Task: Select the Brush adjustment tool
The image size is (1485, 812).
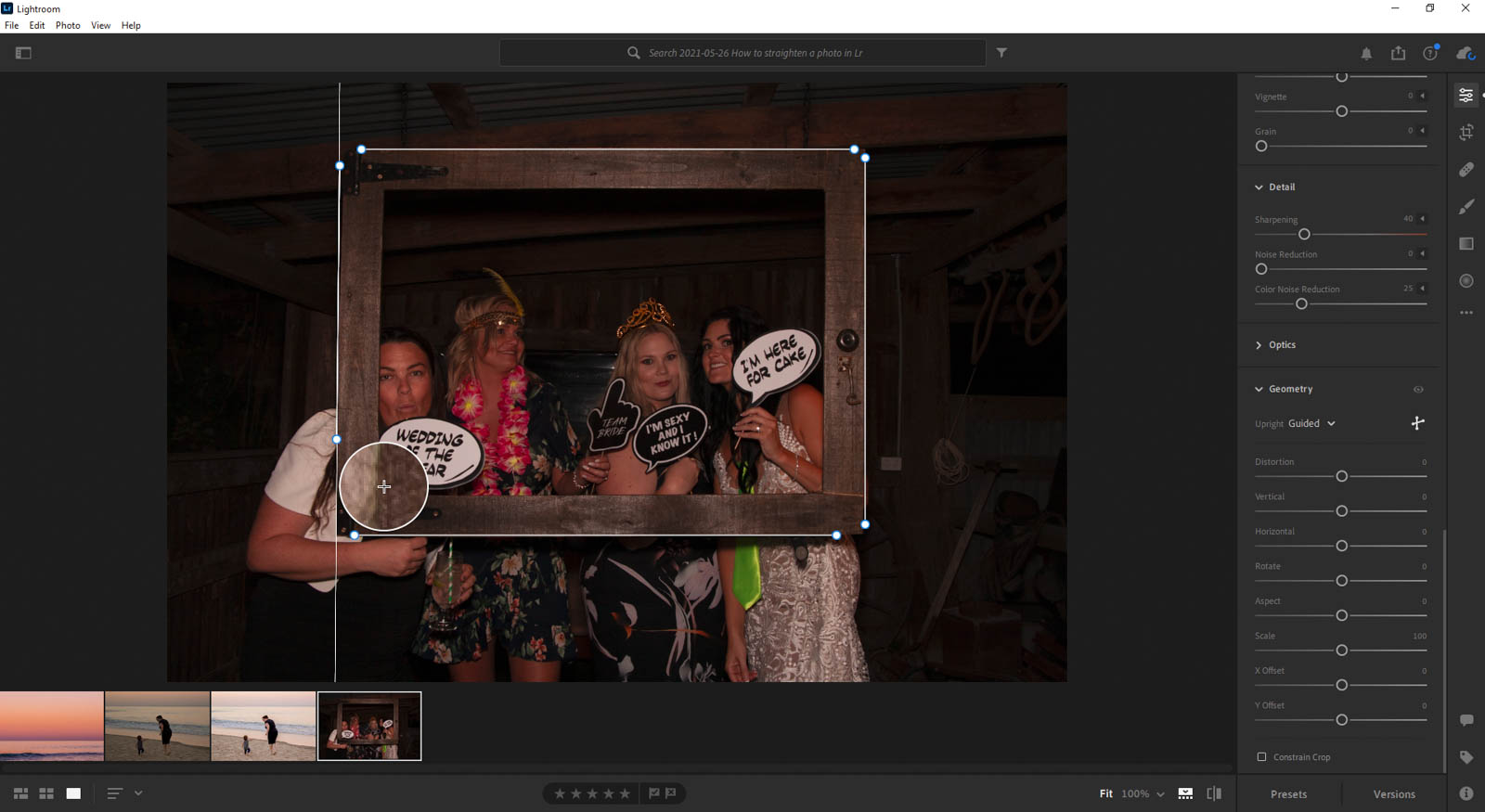Action: click(x=1466, y=207)
